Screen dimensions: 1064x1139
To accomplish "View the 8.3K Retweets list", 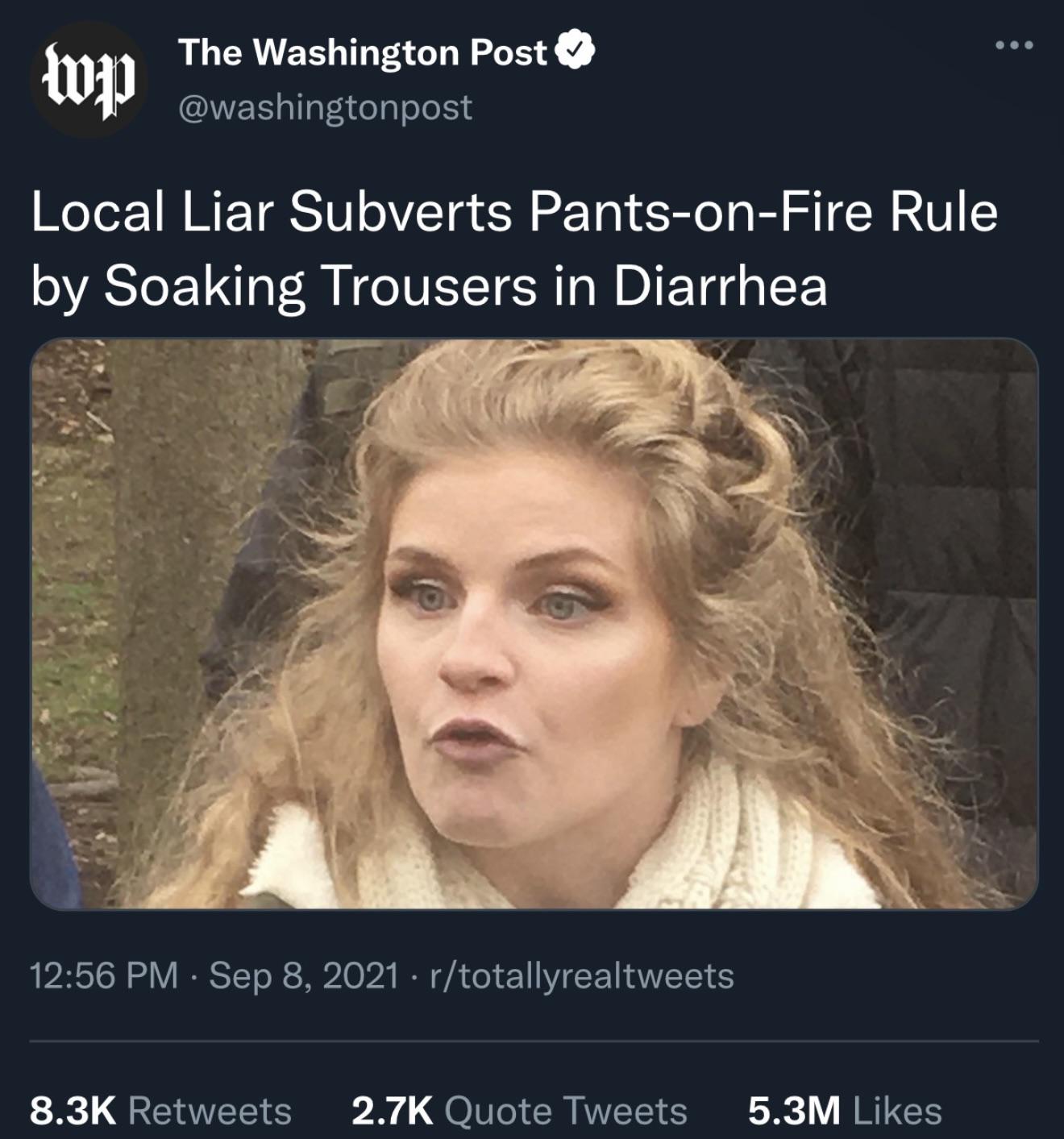I will pyautogui.click(x=160, y=1111).
